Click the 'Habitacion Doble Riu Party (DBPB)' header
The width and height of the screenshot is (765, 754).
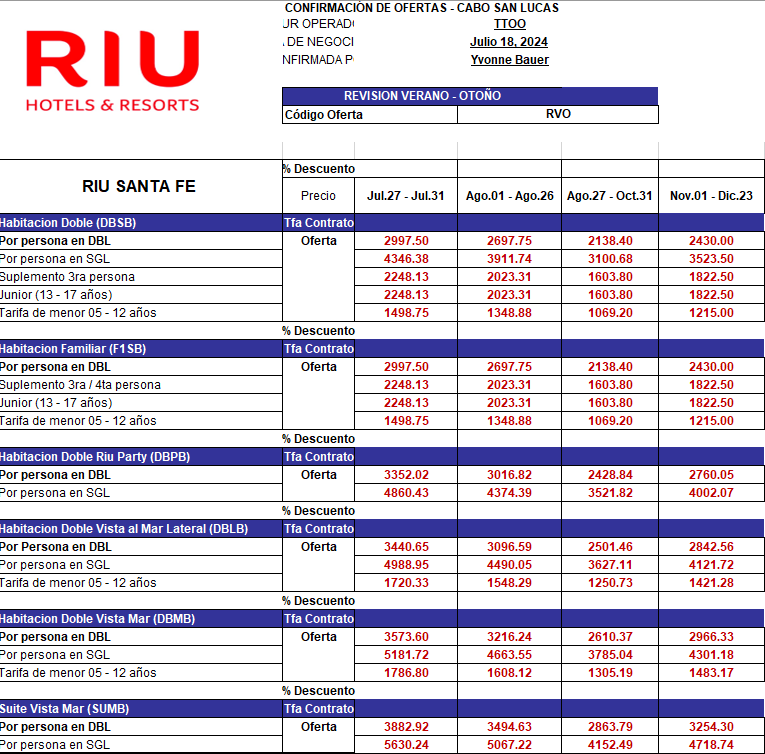click(x=141, y=457)
